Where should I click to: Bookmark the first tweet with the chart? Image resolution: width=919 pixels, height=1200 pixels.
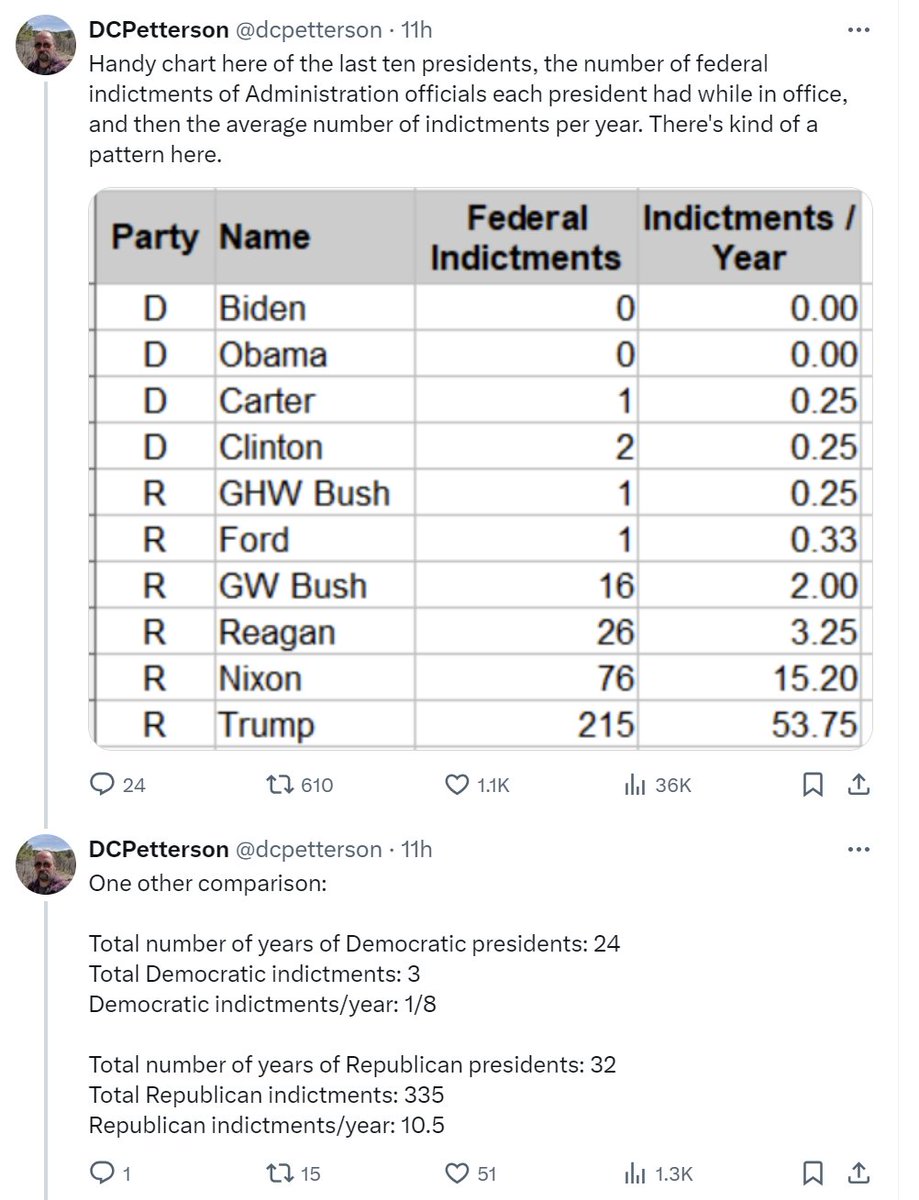pyautogui.click(x=813, y=786)
